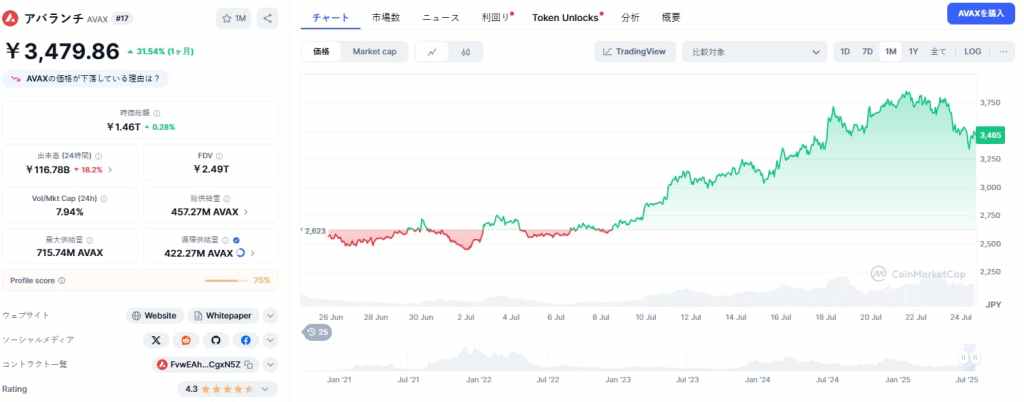
Task: Open the 利回り tab
Action: click(497, 18)
